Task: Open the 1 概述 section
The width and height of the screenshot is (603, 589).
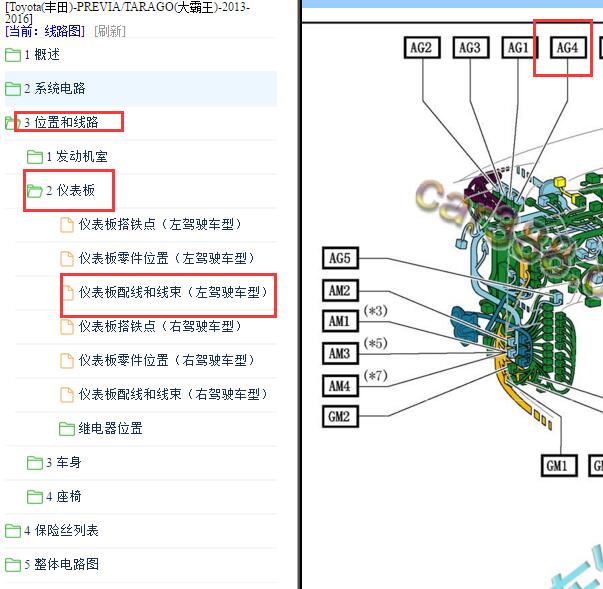Action: tap(42, 55)
